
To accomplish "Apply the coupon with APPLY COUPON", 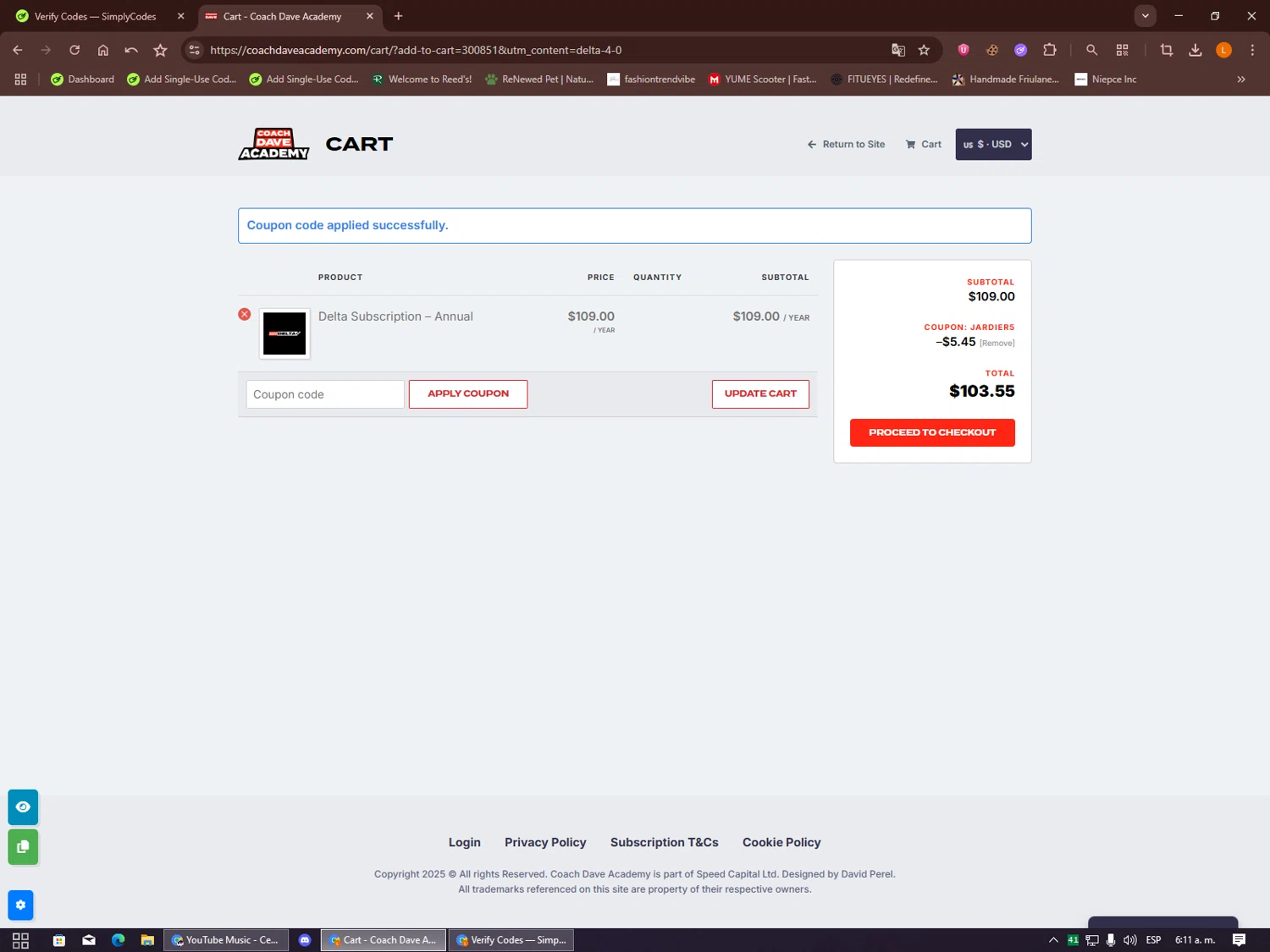I will (x=468, y=394).
